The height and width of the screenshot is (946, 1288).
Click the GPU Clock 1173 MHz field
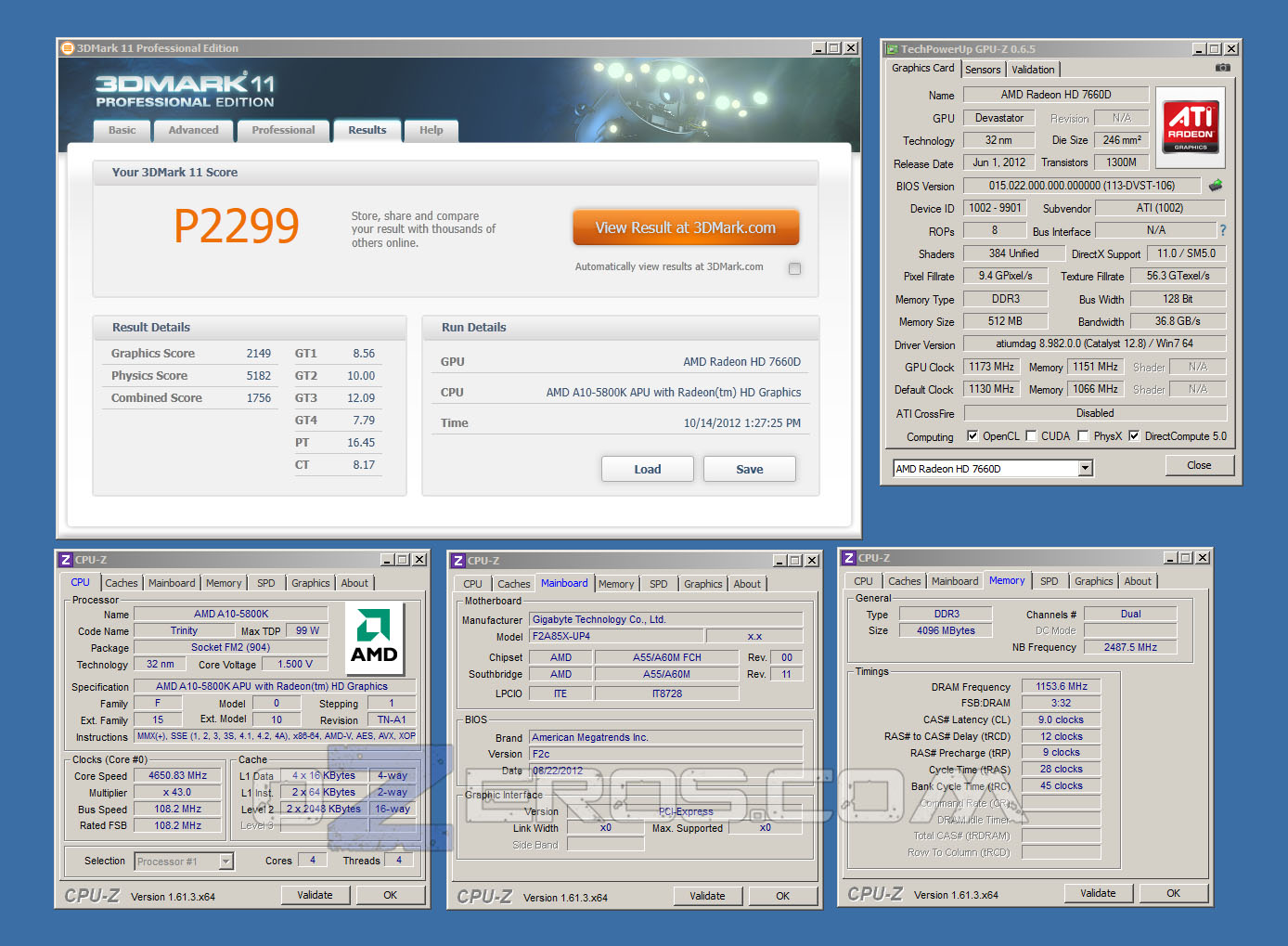992,367
